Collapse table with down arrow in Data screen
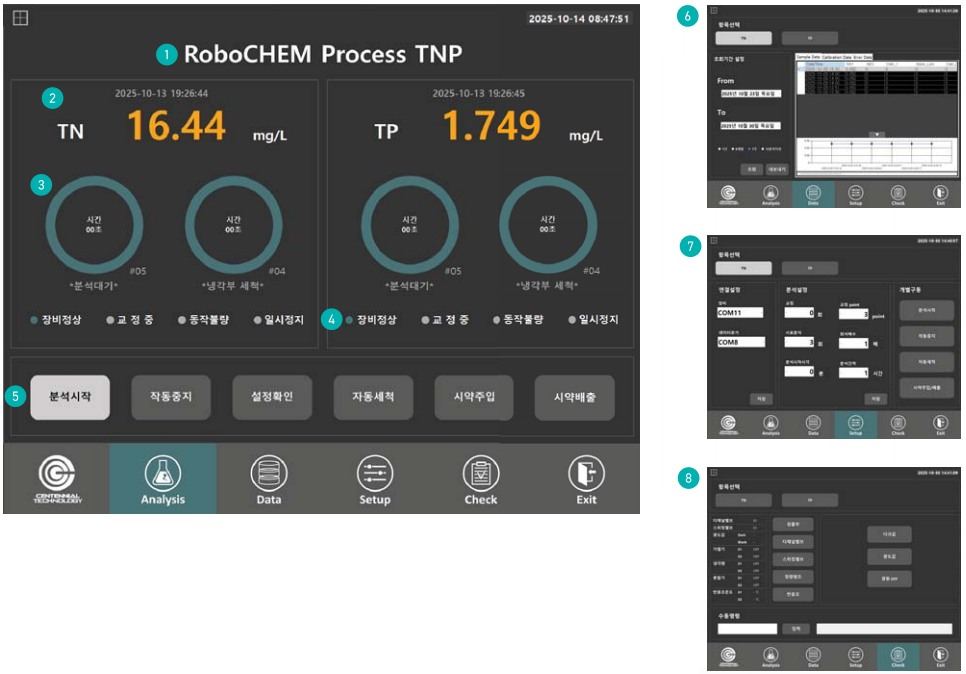 click(877, 134)
